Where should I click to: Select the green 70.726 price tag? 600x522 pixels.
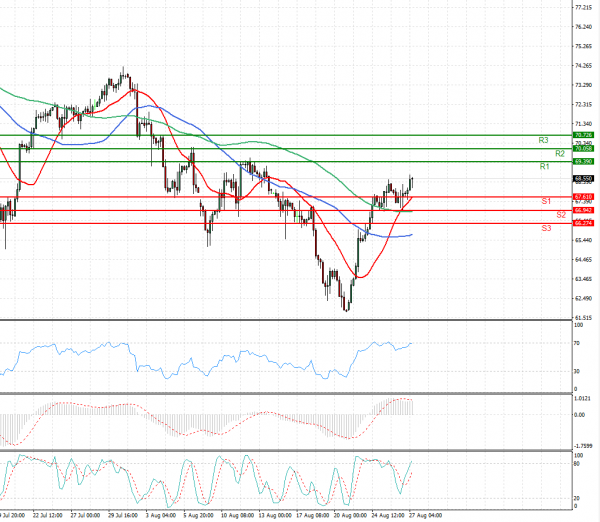[x=584, y=135]
